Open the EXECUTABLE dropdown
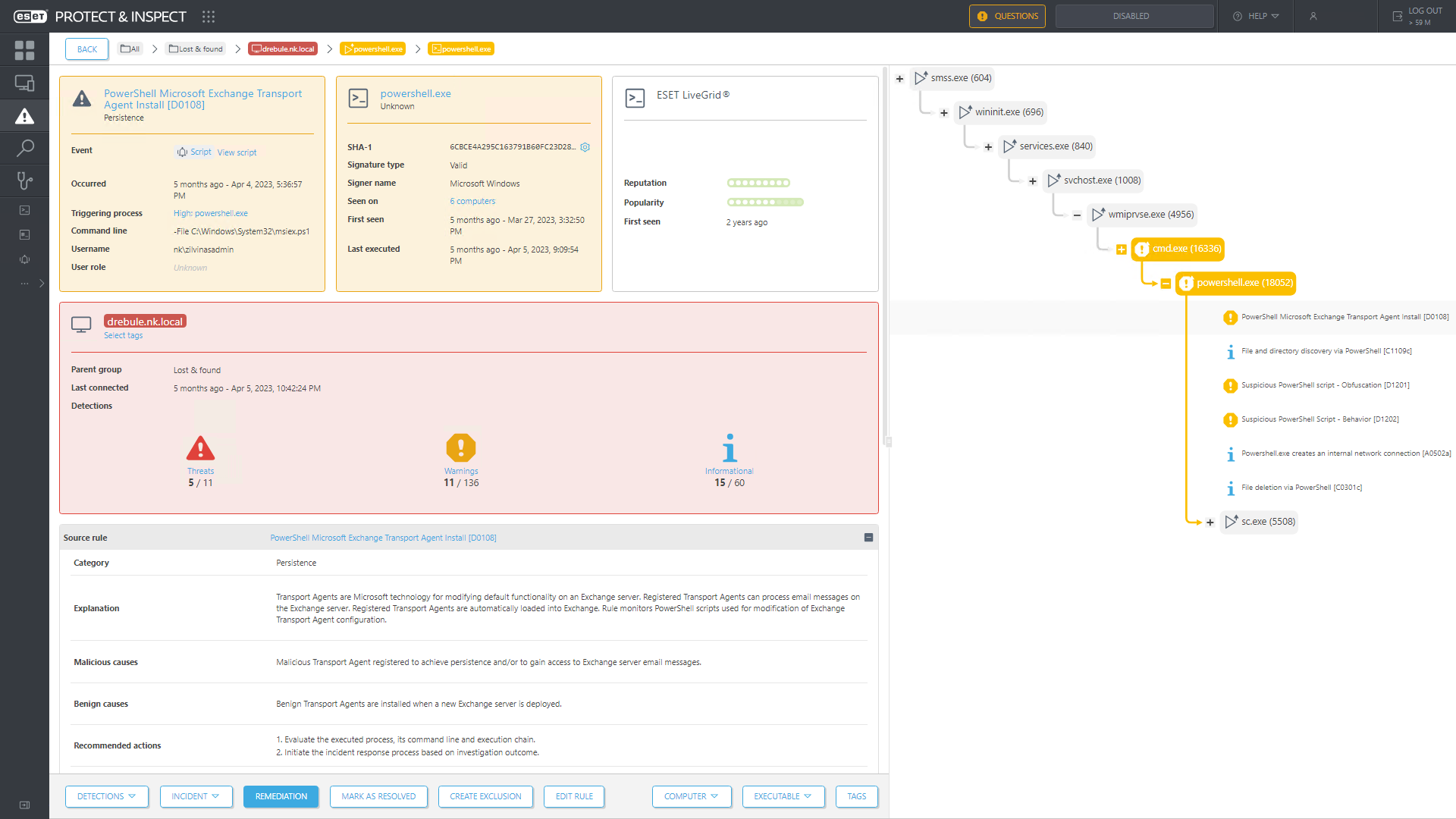Viewport: 1456px width, 819px height. 783,796
